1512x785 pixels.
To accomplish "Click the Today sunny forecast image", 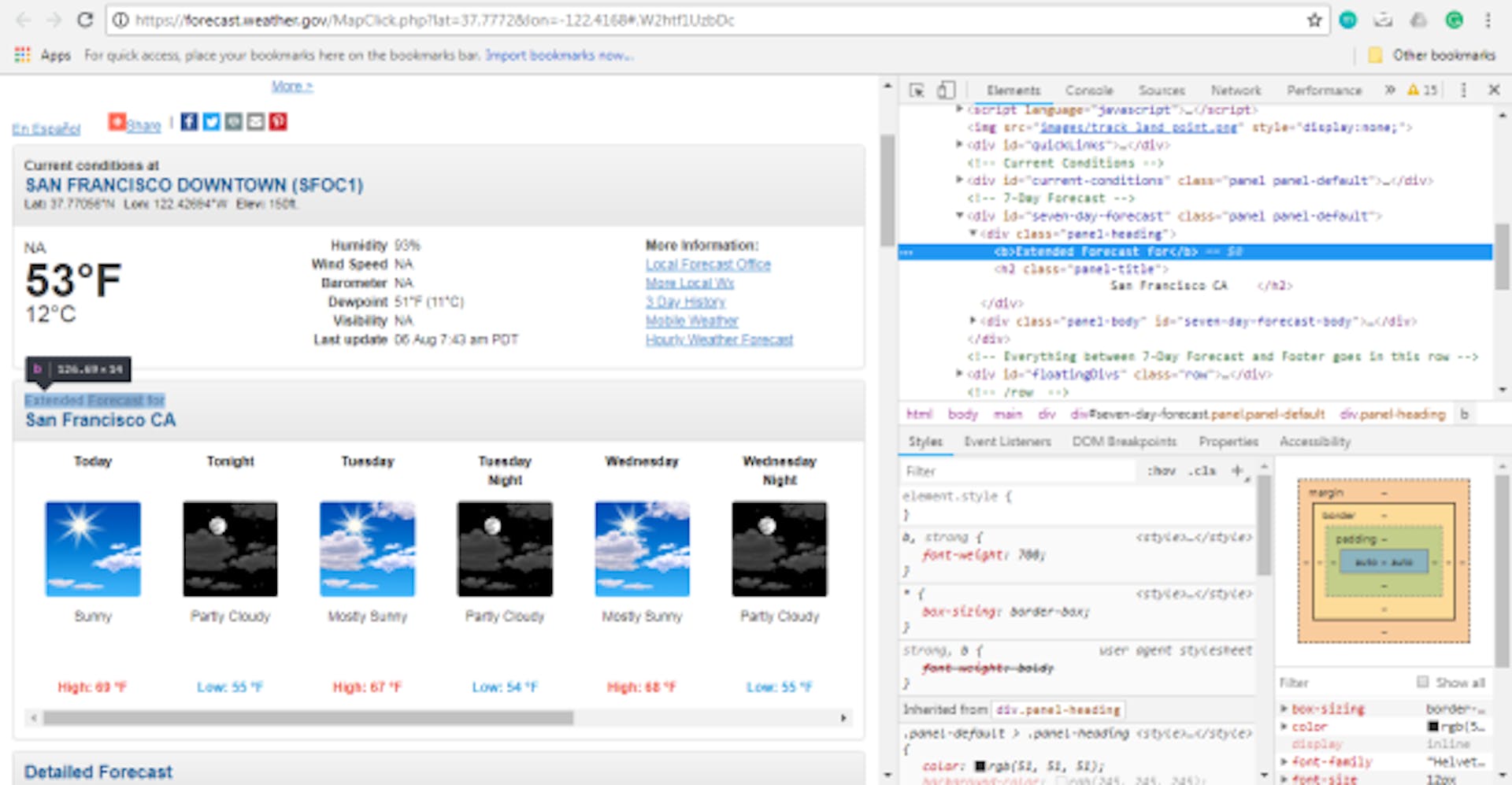I will (x=93, y=549).
